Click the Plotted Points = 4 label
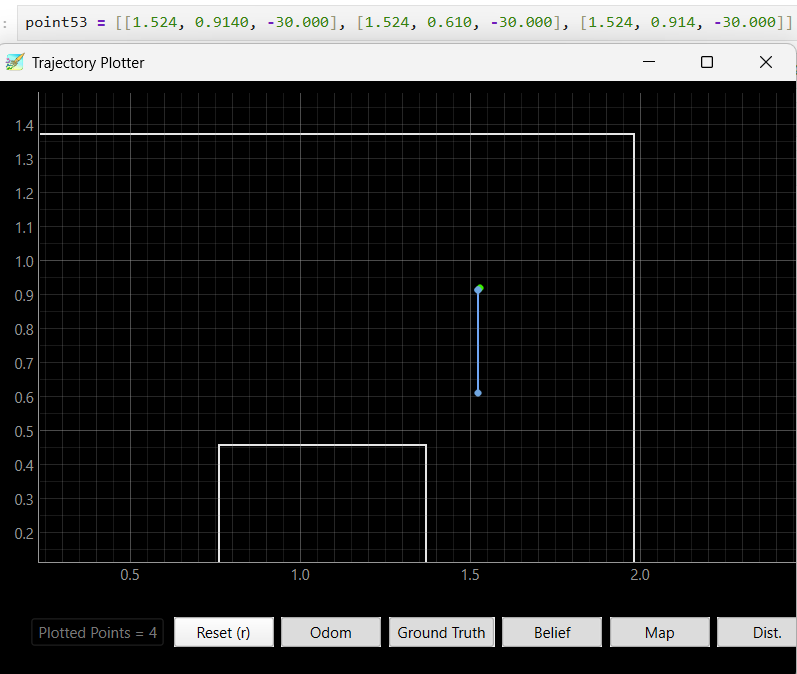Image resolution: width=797 pixels, height=674 pixels. (x=98, y=632)
